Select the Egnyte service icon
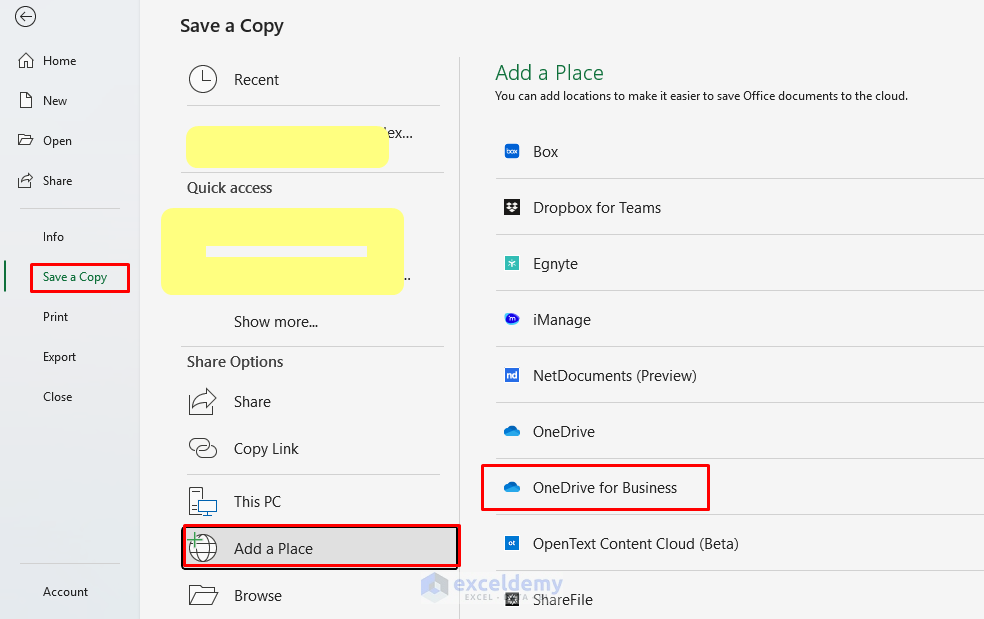 (x=512, y=263)
